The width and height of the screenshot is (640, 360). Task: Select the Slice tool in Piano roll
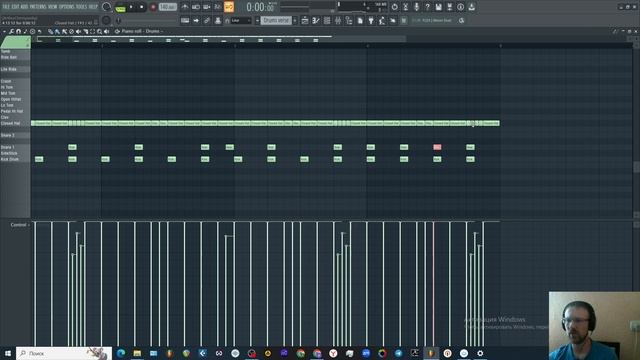click(x=86, y=31)
